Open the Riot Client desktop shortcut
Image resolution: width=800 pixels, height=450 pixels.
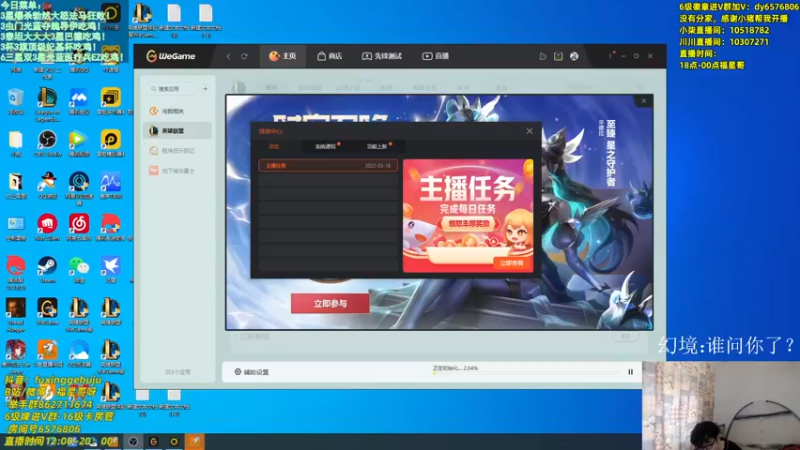47,227
